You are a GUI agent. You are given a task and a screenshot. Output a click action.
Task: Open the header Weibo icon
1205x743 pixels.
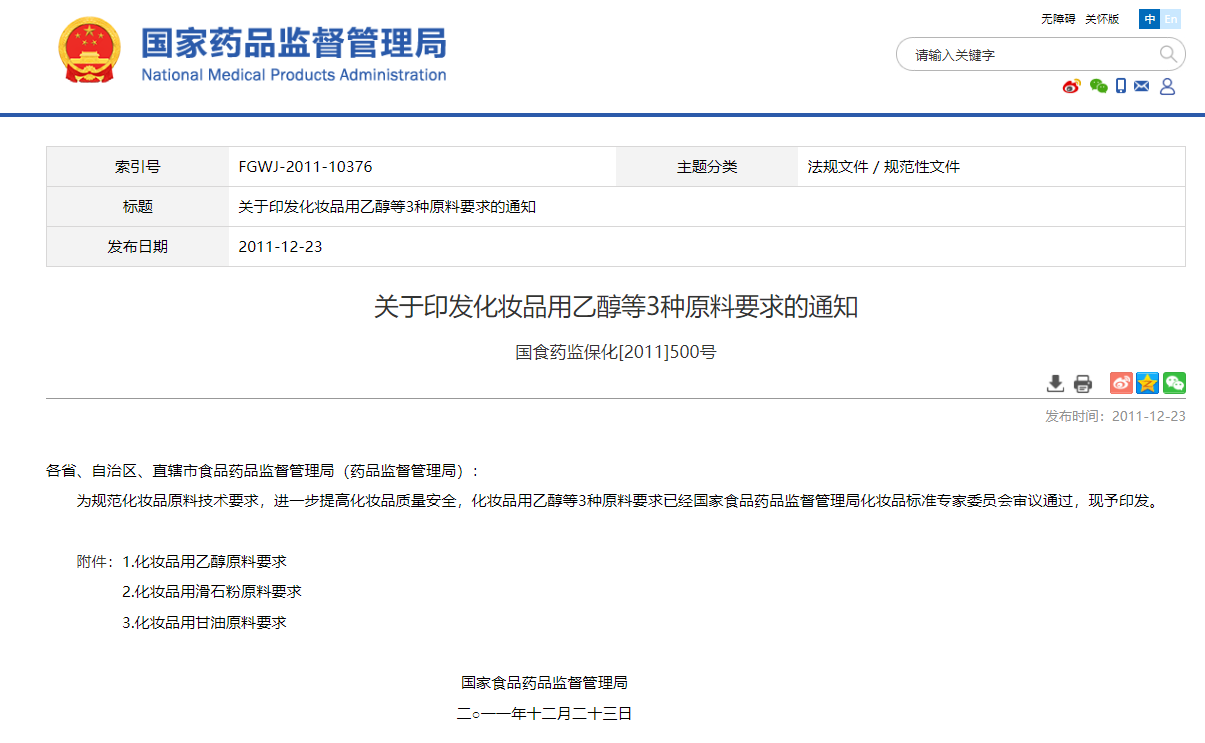tap(1071, 87)
